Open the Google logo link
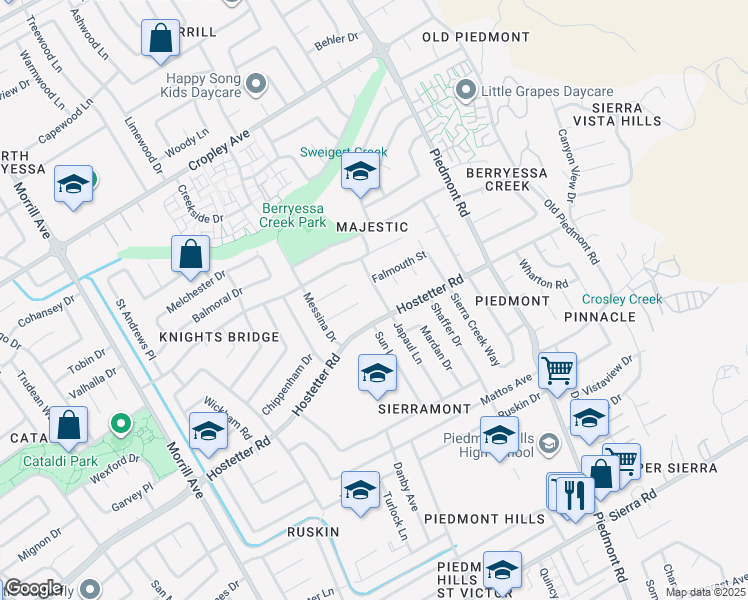 pyautogui.click(x=33, y=589)
